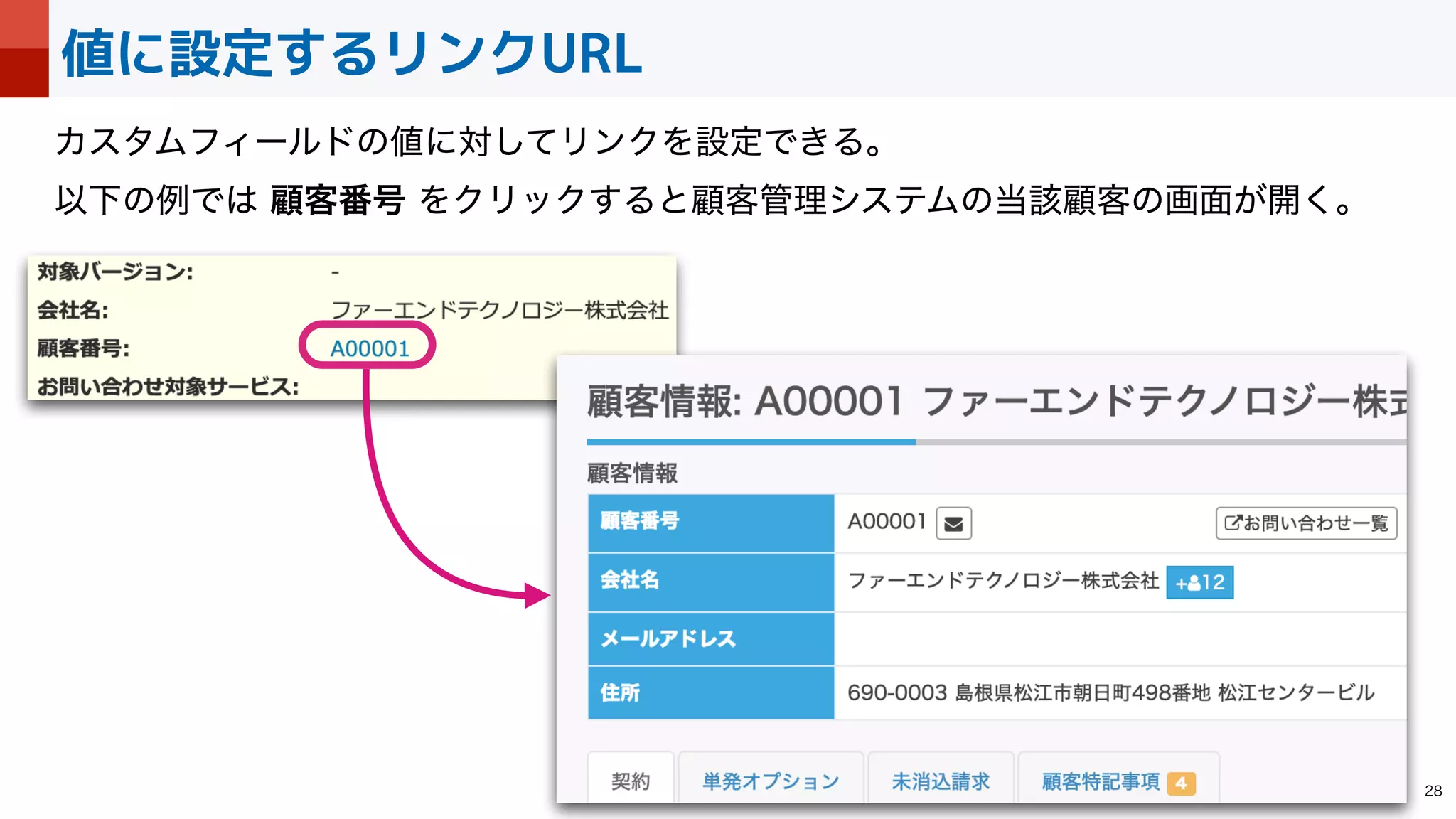1456x819 pixels.
Task: Click the orange 4 badge on 顧客特記事項
Action: point(1181,783)
